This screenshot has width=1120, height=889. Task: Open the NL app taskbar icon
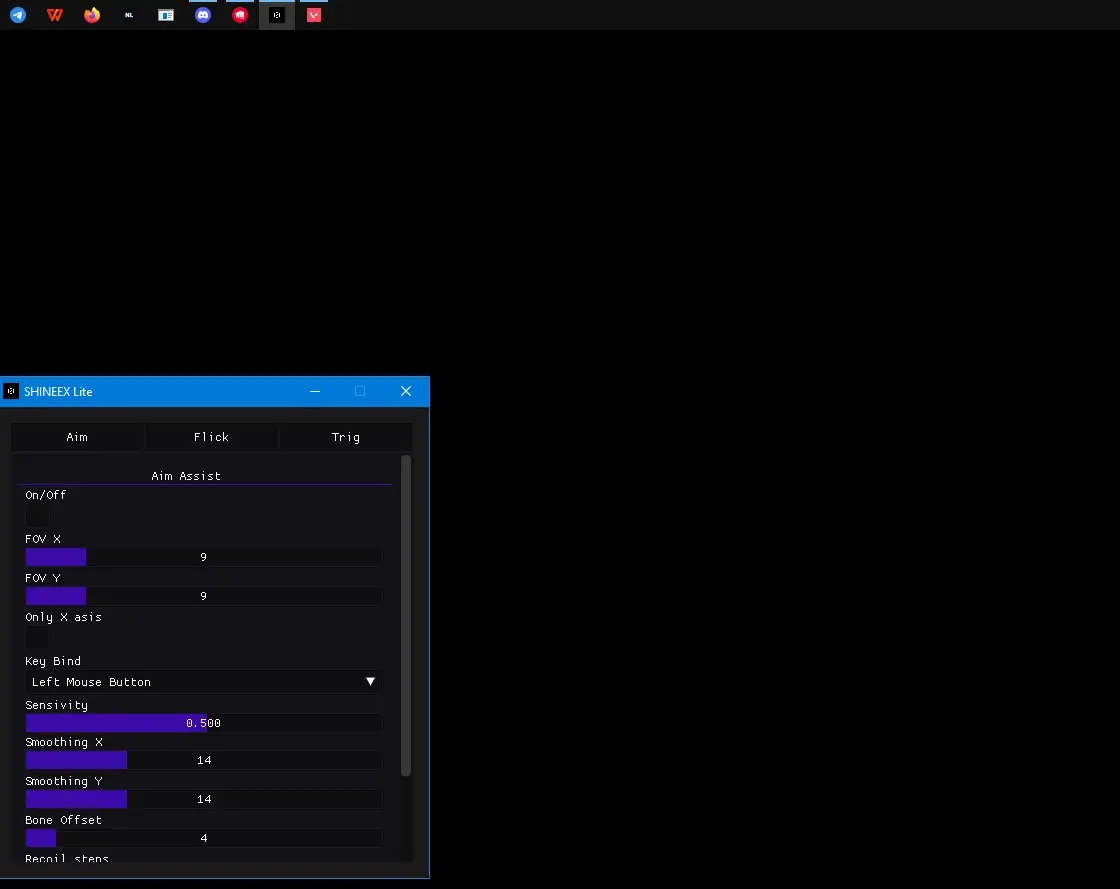tap(129, 15)
